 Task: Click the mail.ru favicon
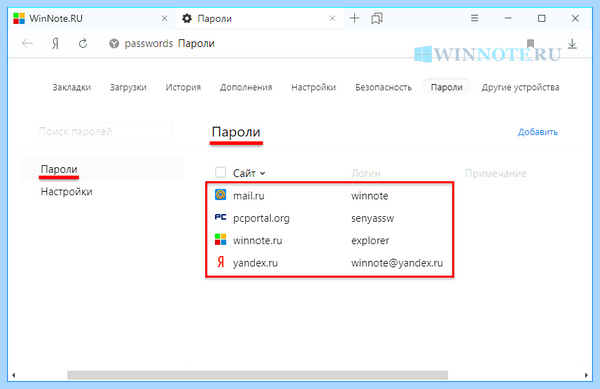(220, 195)
